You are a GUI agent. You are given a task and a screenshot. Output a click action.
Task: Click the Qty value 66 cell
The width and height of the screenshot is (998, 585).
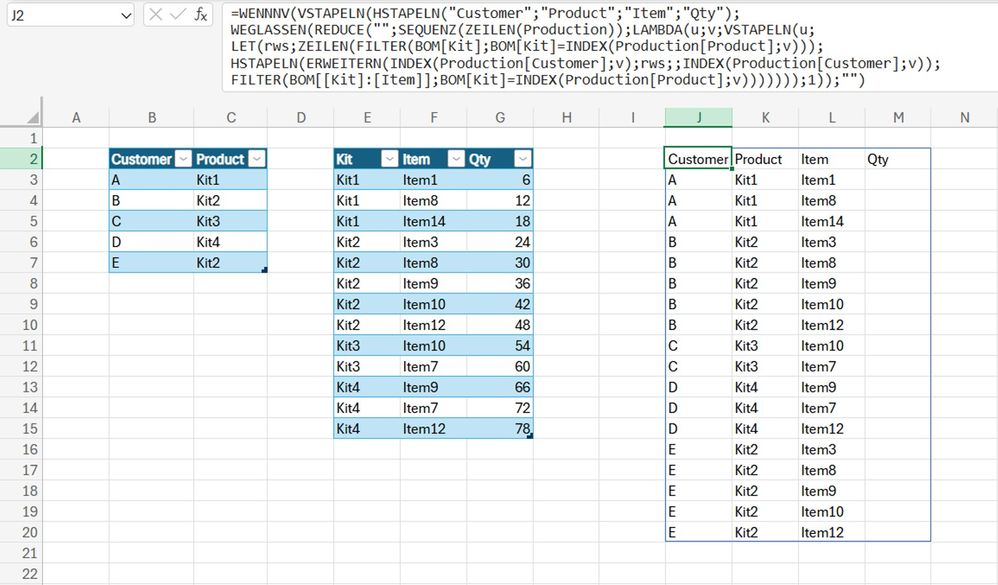tap(500, 387)
